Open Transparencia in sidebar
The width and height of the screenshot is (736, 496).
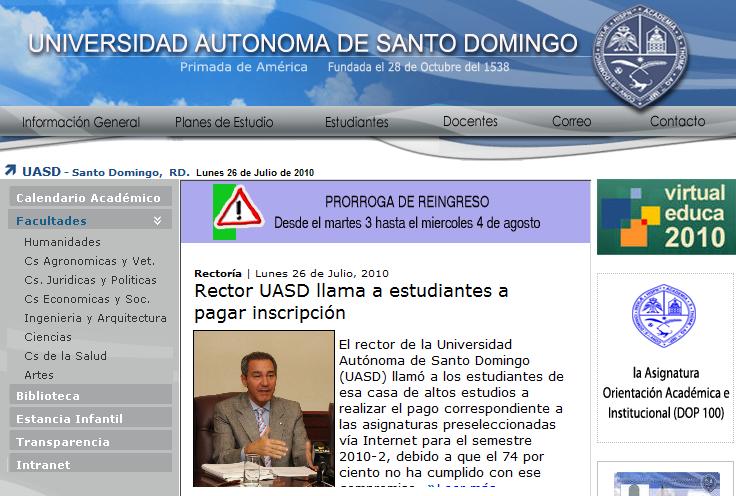(x=91, y=442)
